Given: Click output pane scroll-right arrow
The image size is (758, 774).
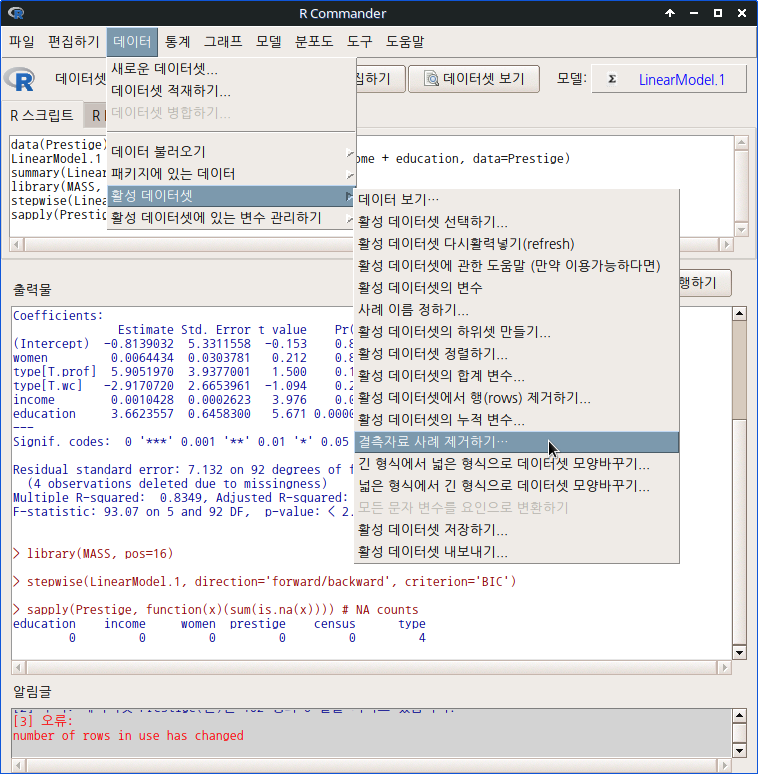Looking at the screenshot, I should pyautogui.click(x=724, y=668).
